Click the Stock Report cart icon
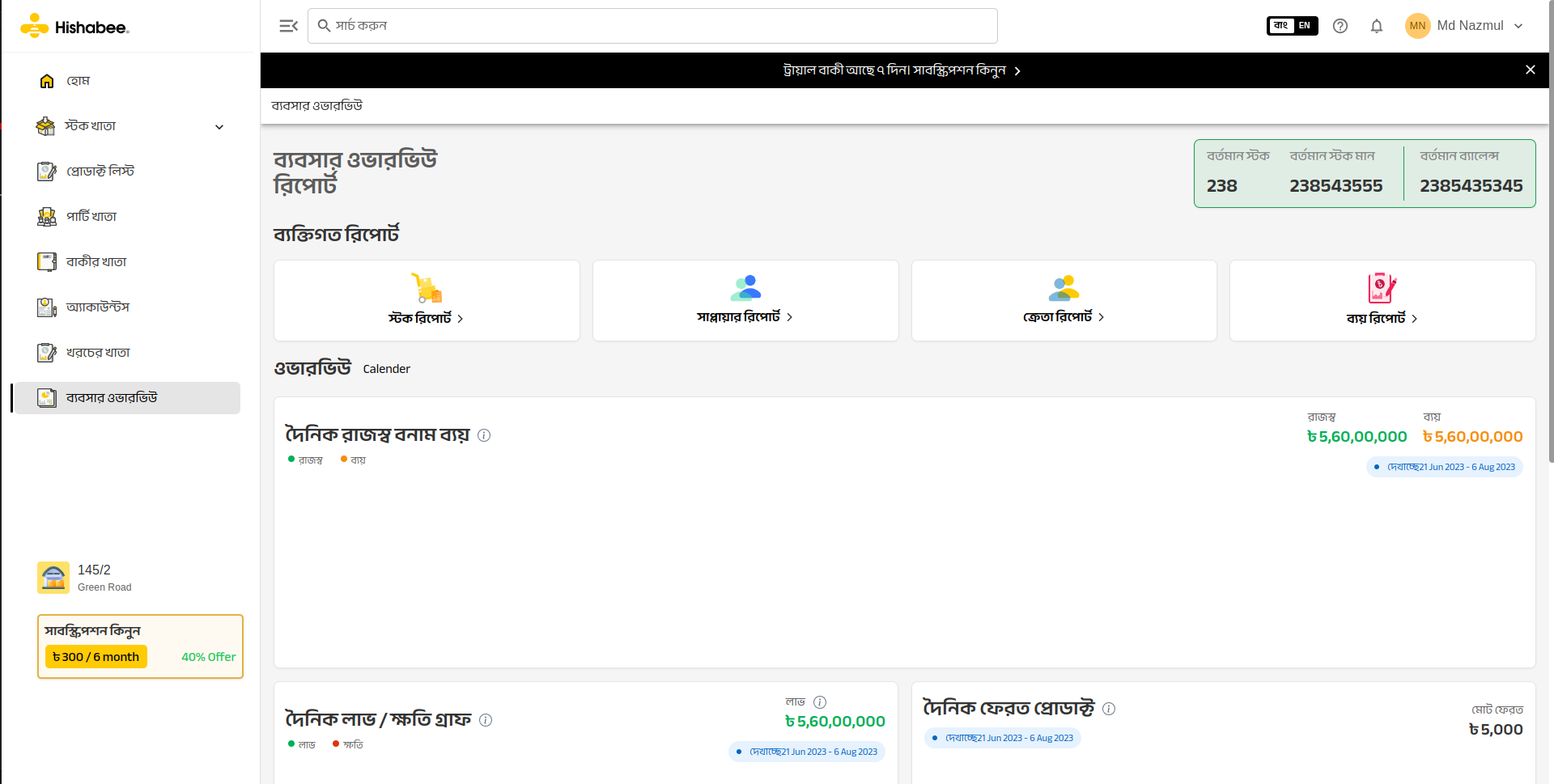1554x784 pixels. 427,288
